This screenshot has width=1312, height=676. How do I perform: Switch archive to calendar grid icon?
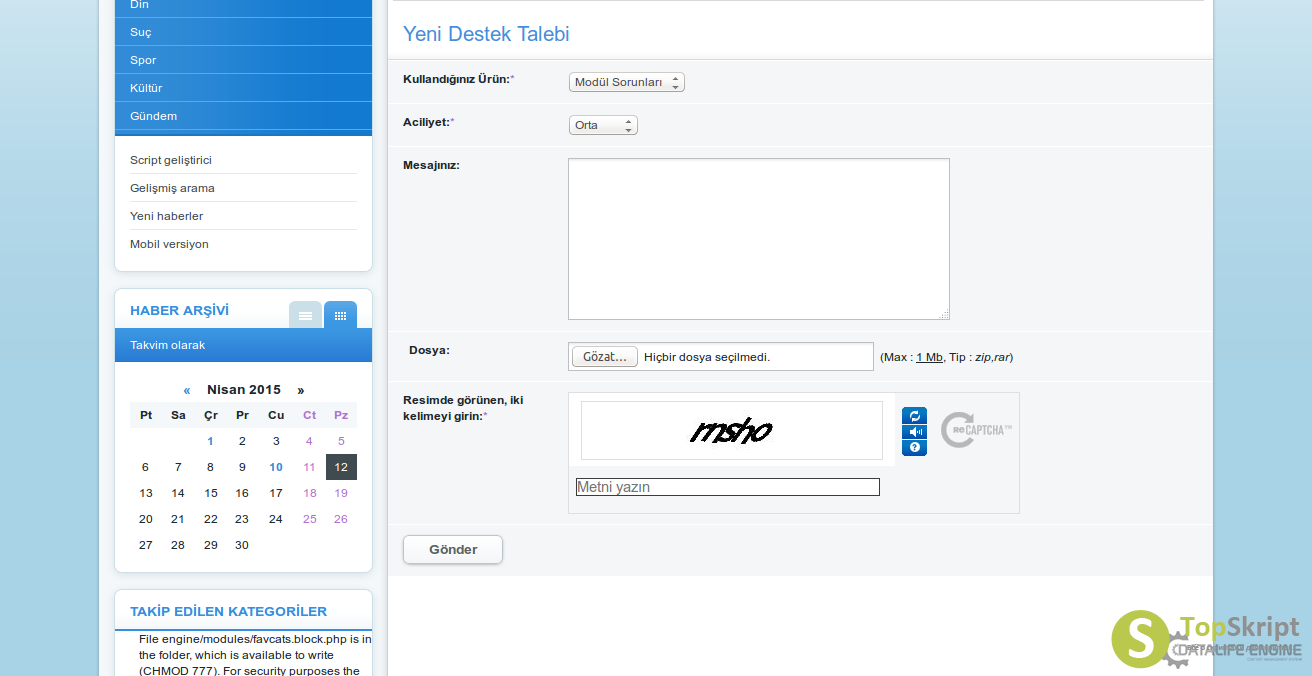(340, 315)
